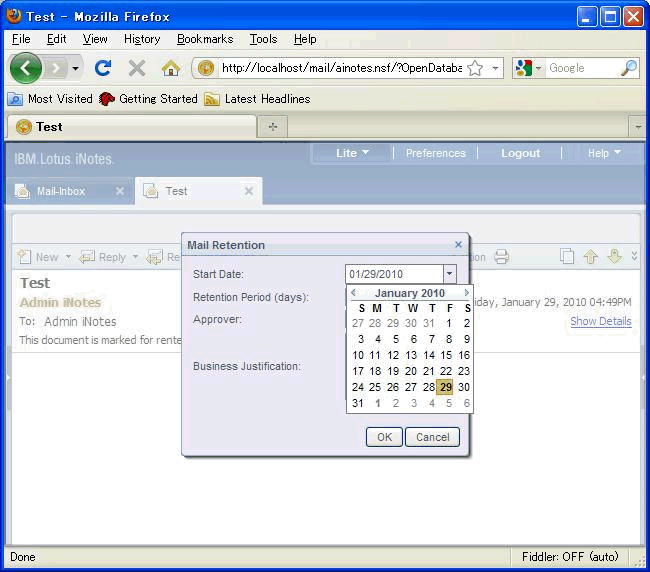The height and width of the screenshot is (572, 650).
Task: Close the Mail-Inbox tab
Action: (120, 191)
